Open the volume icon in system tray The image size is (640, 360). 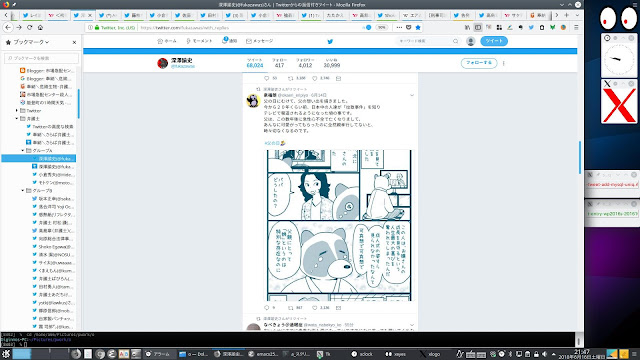(x=544, y=354)
